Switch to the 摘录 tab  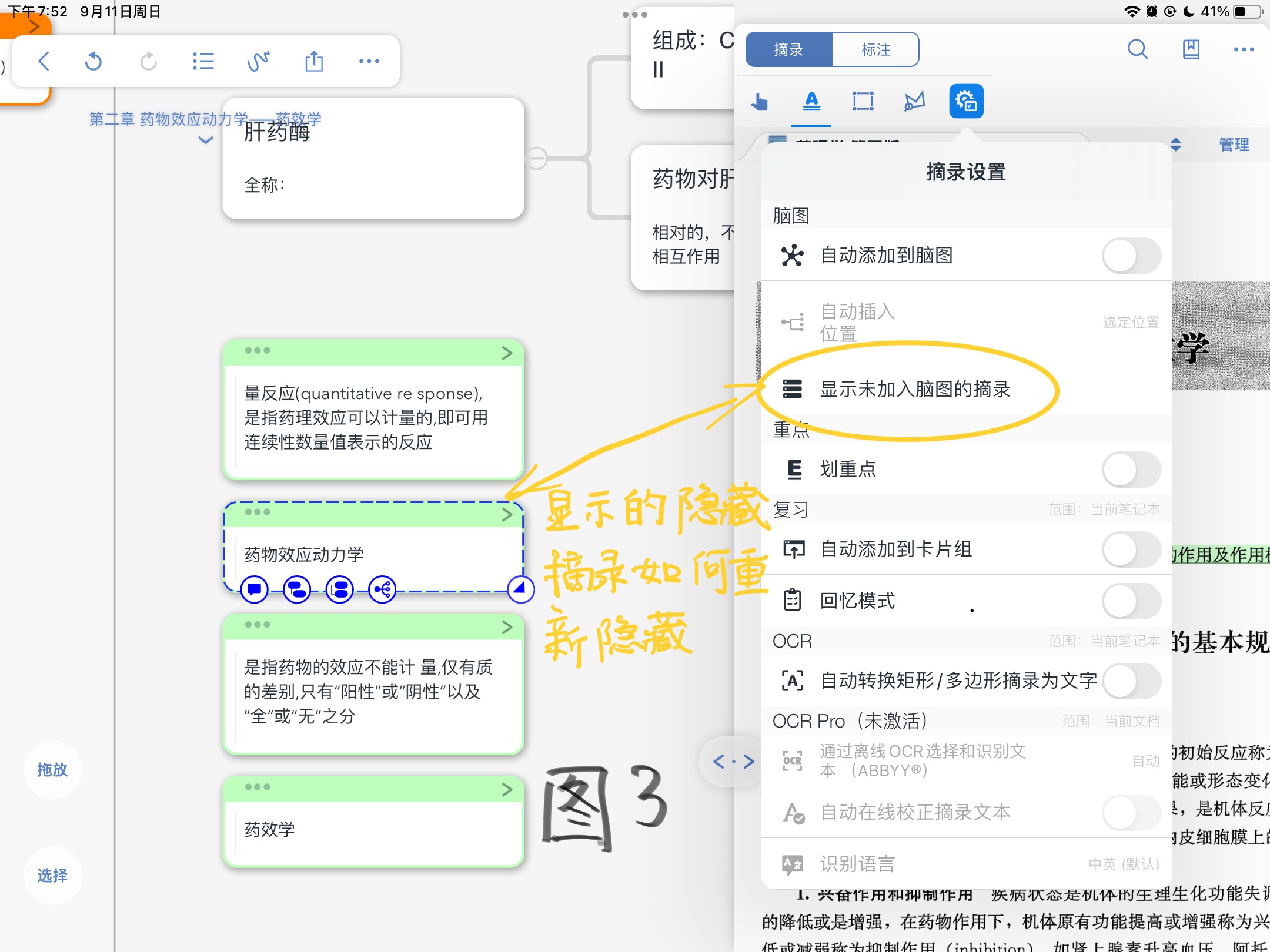pos(788,50)
